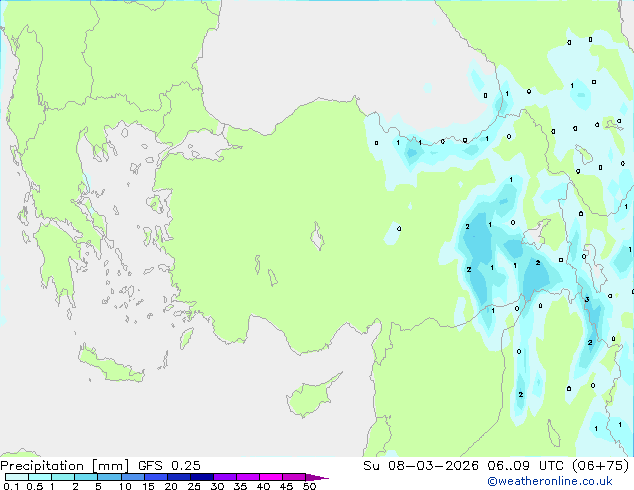Viewport: 634px width, 490px height.
Task: Click the magenta 45 mm legend swatch
Action: click(294, 477)
